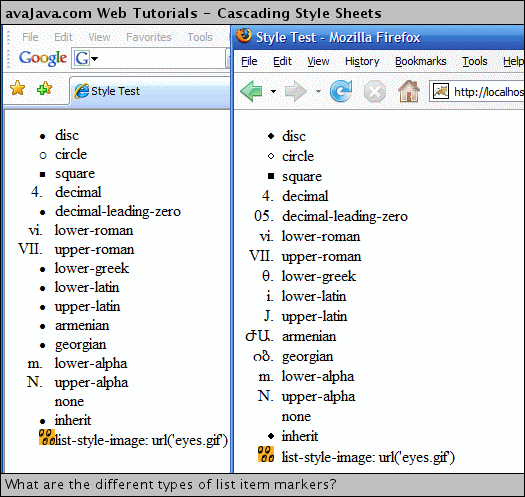Click the eyes.gif list marker image in Firefox

266,454
